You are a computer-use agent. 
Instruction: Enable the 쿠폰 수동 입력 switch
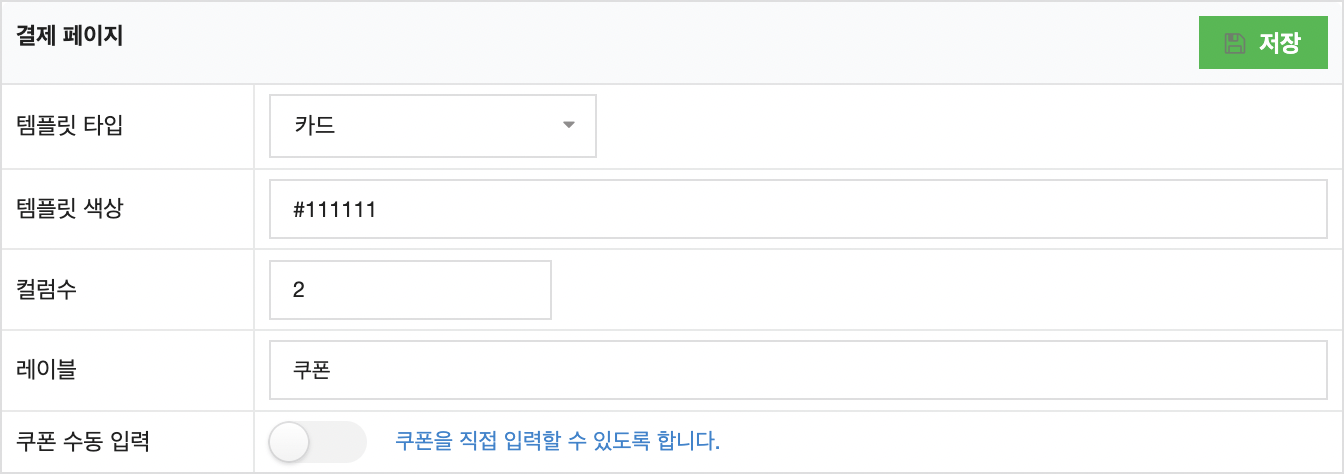(318, 442)
